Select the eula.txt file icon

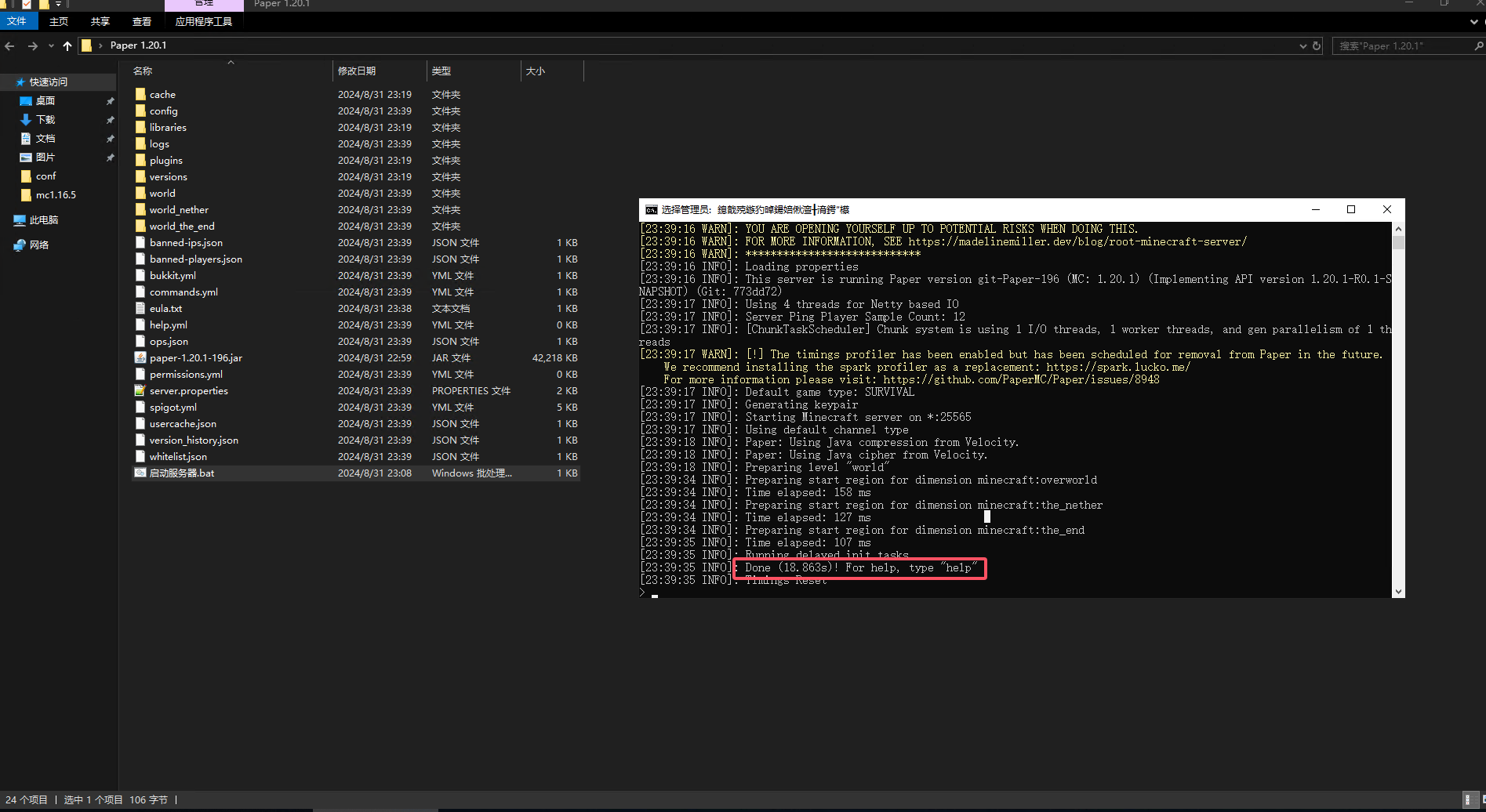coord(140,308)
